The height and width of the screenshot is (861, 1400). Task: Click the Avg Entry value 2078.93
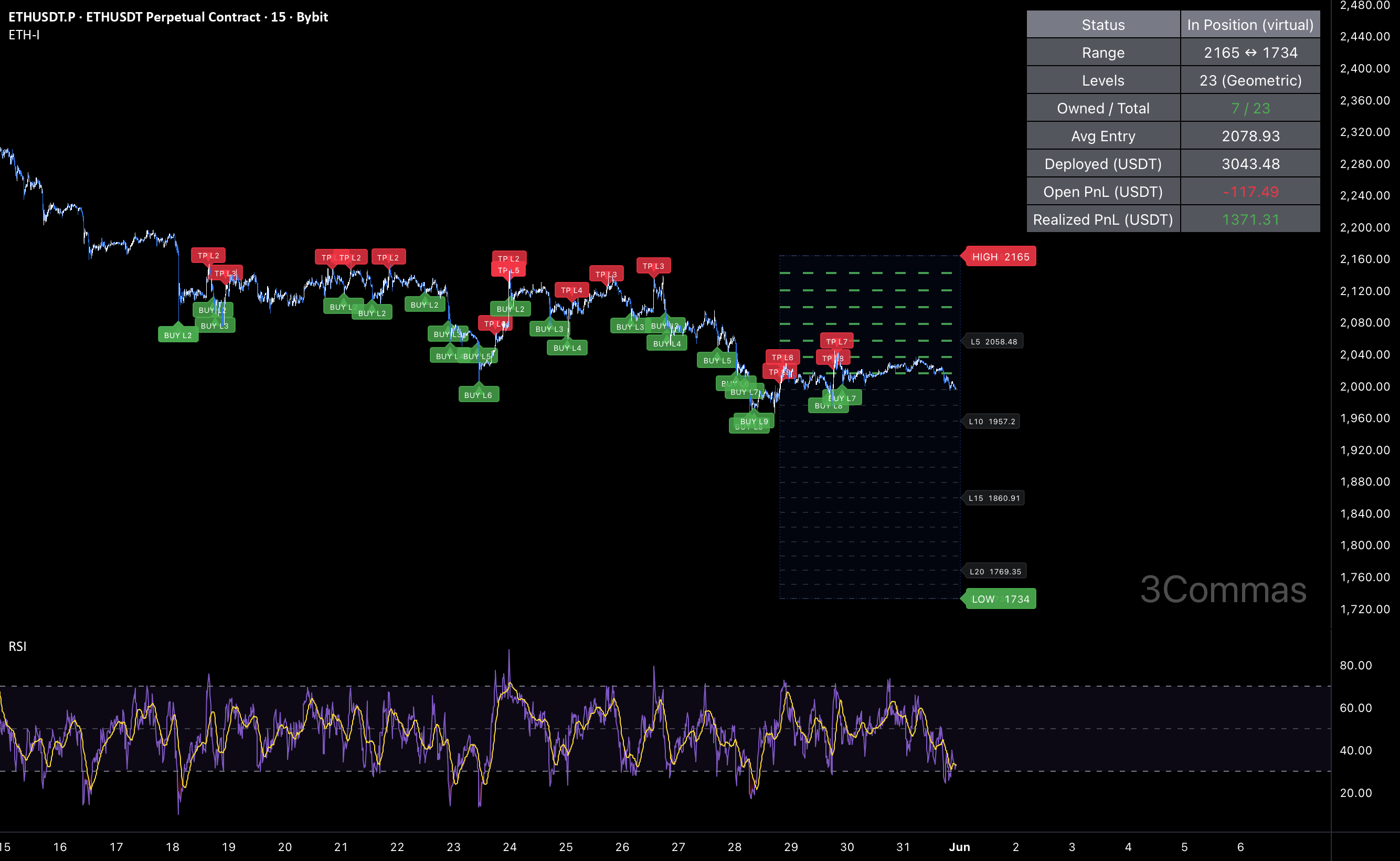(1250, 136)
